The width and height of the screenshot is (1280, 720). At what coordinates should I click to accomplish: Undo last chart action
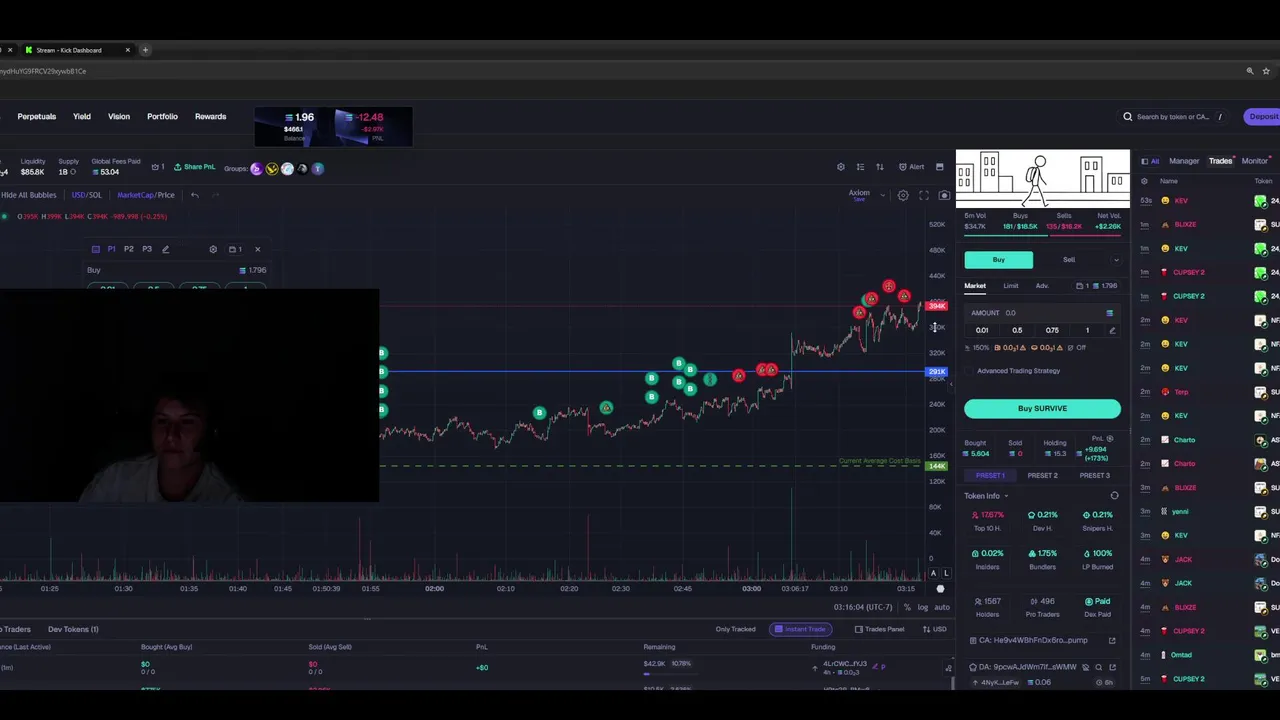coord(194,195)
